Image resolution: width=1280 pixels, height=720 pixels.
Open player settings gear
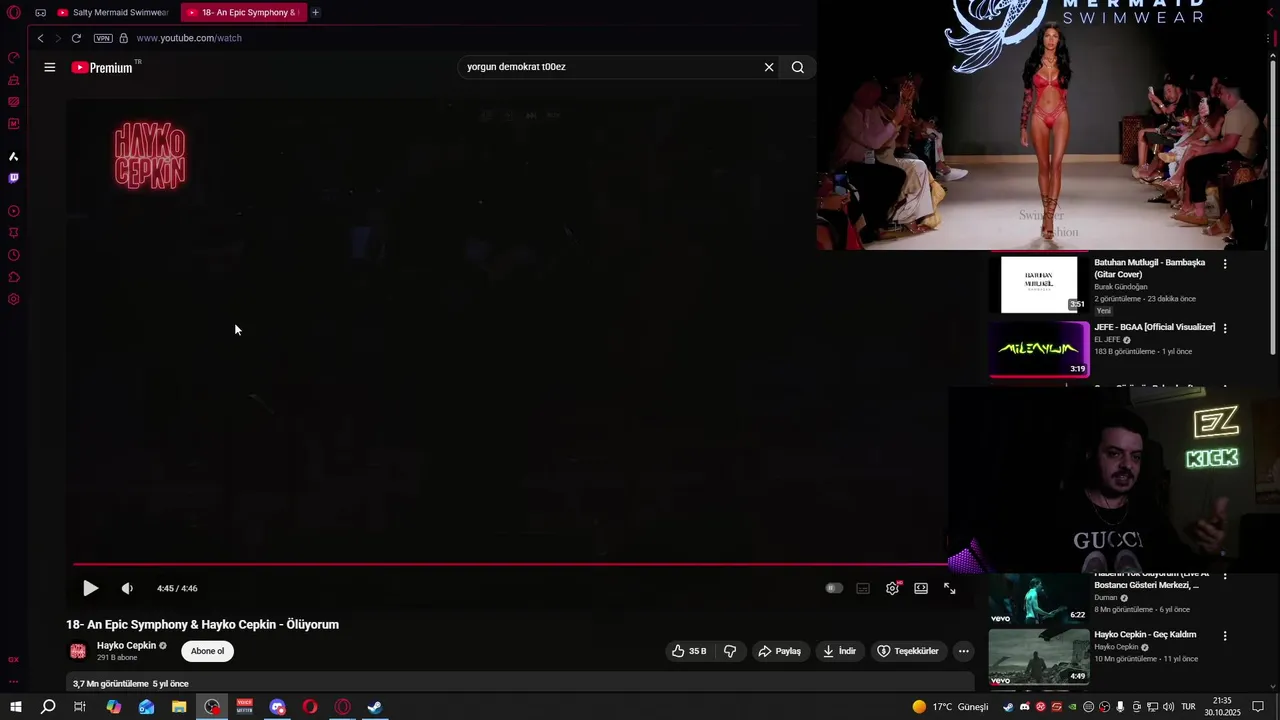[x=893, y=588]
